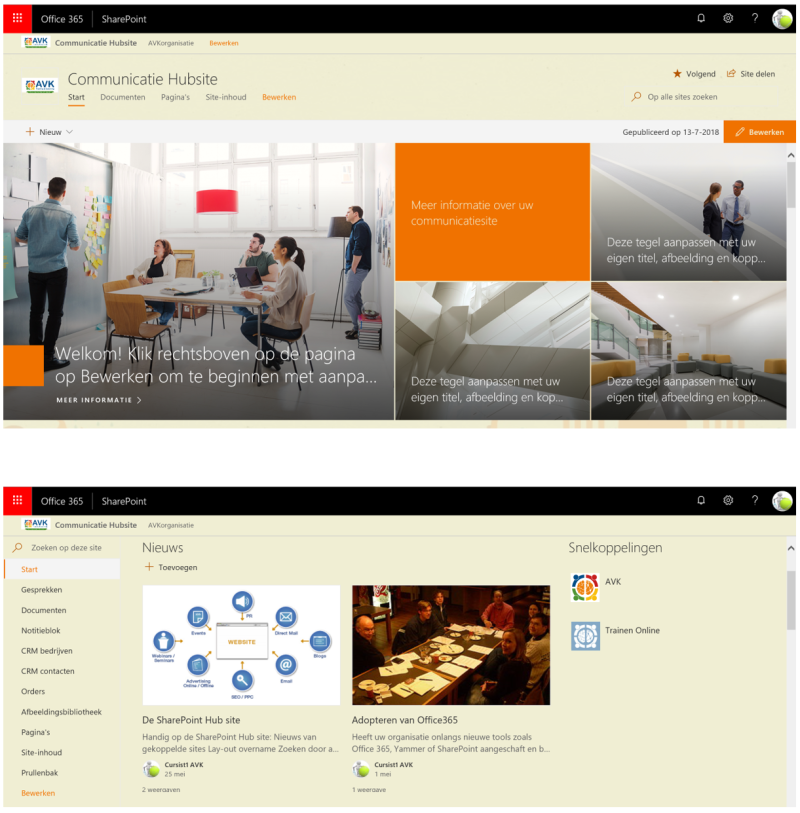Screen dimensions: 800x813
Task: Open settings gear in lower header
Action: coord(728,500)
